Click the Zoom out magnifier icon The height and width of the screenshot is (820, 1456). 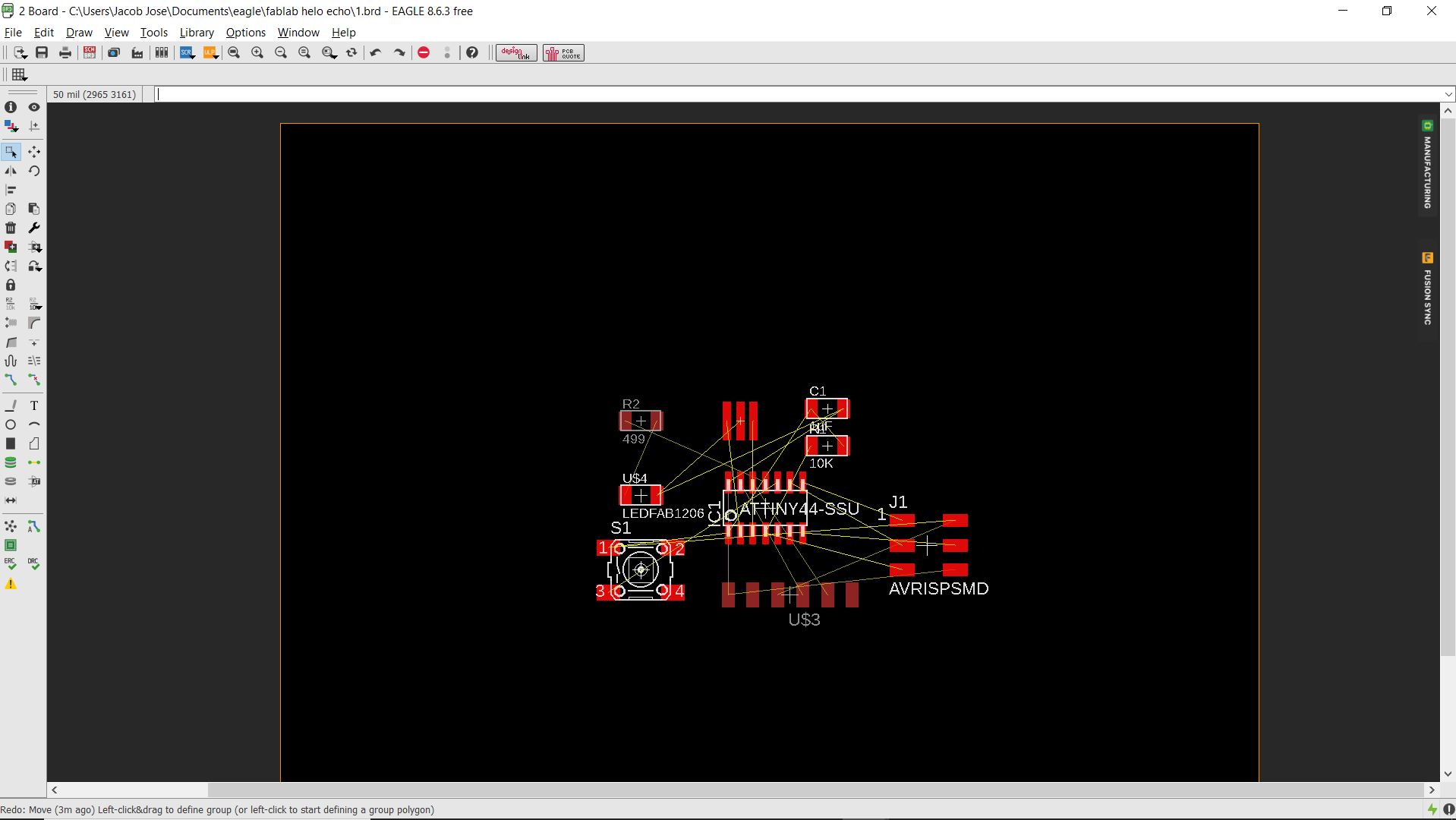(x=281, y=52)
